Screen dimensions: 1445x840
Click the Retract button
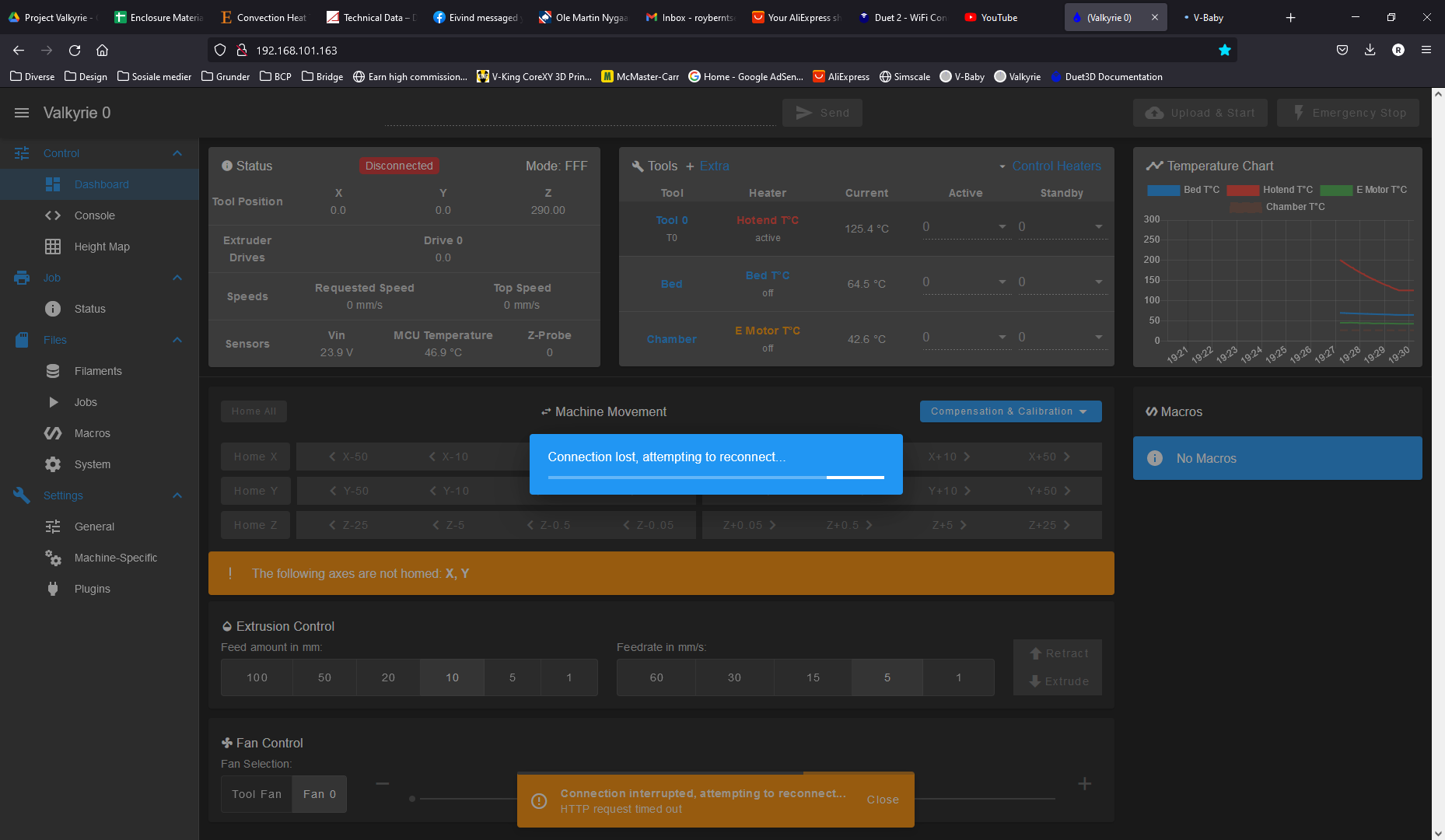(x=1058, y=653)
